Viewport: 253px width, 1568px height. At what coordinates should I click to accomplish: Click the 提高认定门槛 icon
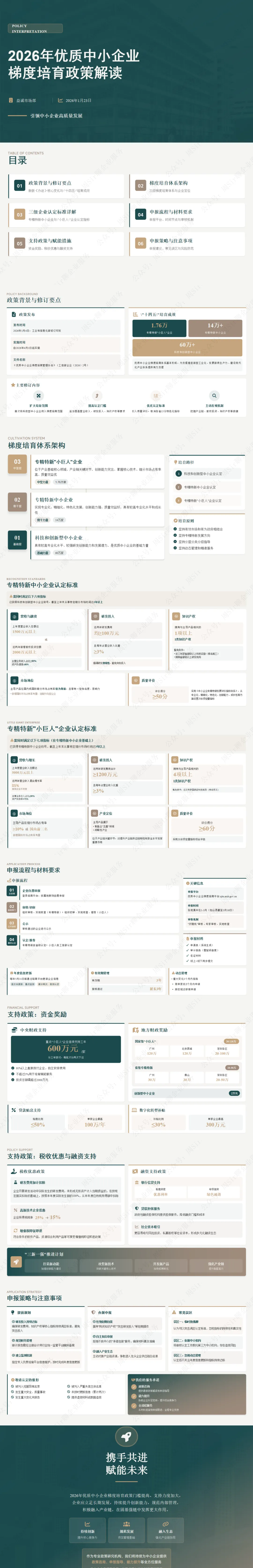pyautogui.click(x=97, y=396)
